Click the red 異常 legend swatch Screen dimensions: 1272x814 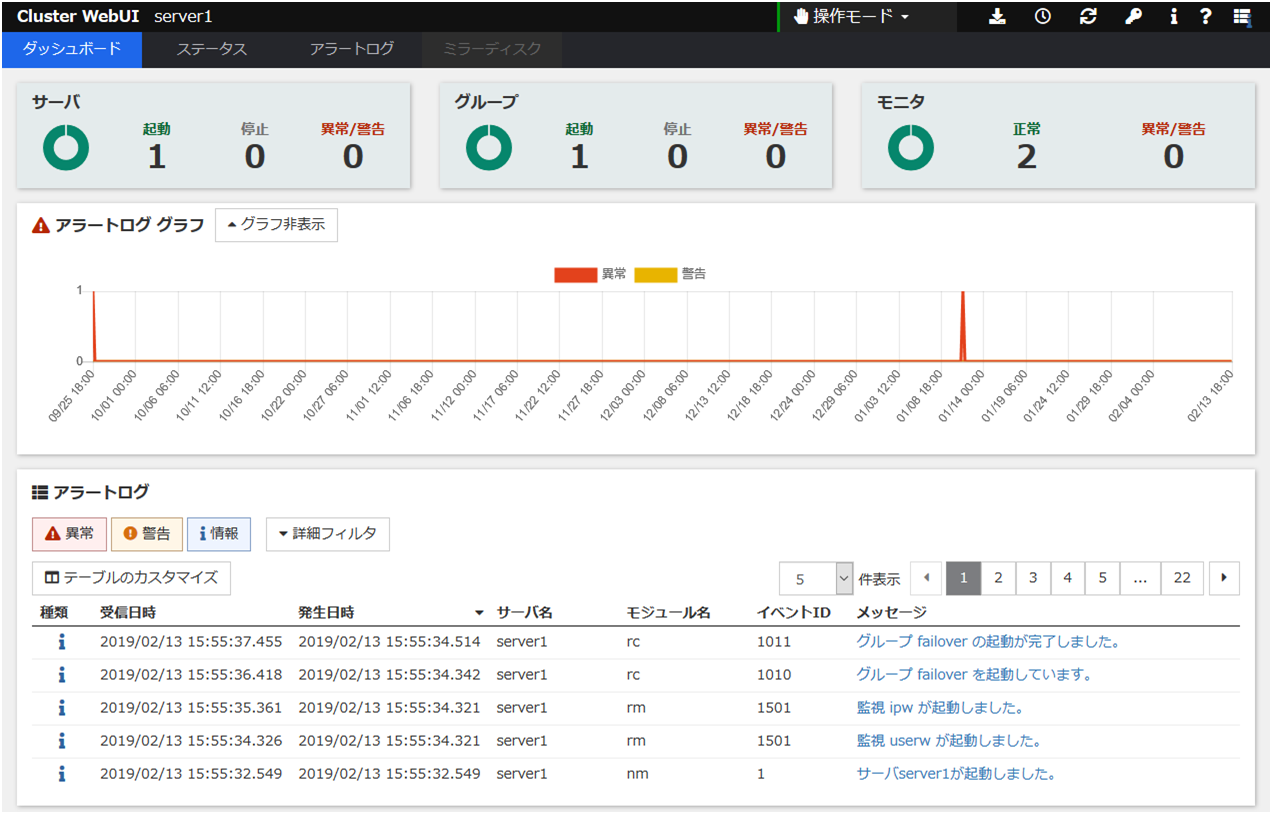[575, 274]
